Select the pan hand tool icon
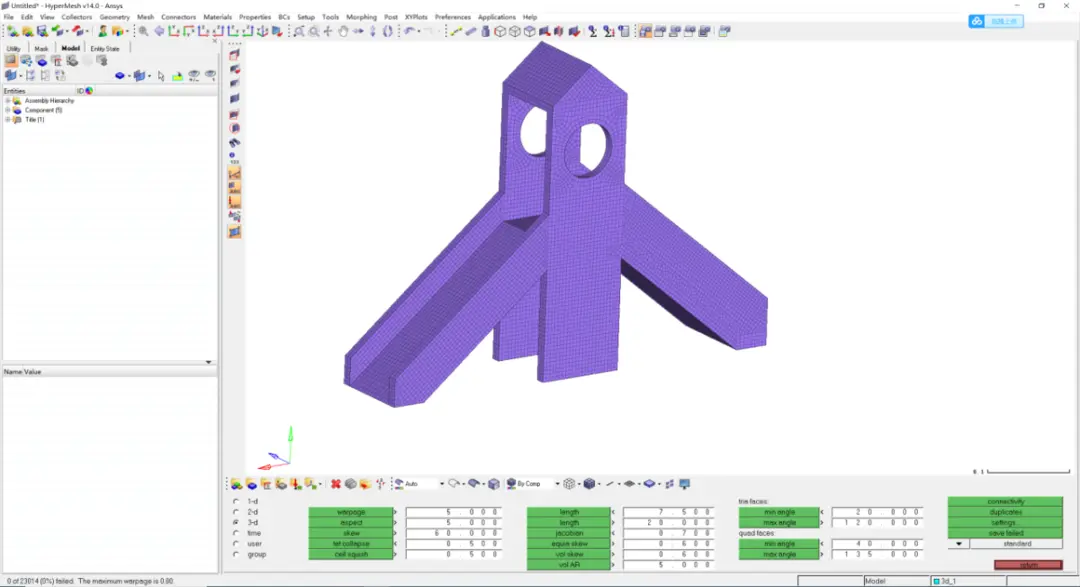Image resolution: width=1080 pixels, height=587 pixels. click(343, 31)
